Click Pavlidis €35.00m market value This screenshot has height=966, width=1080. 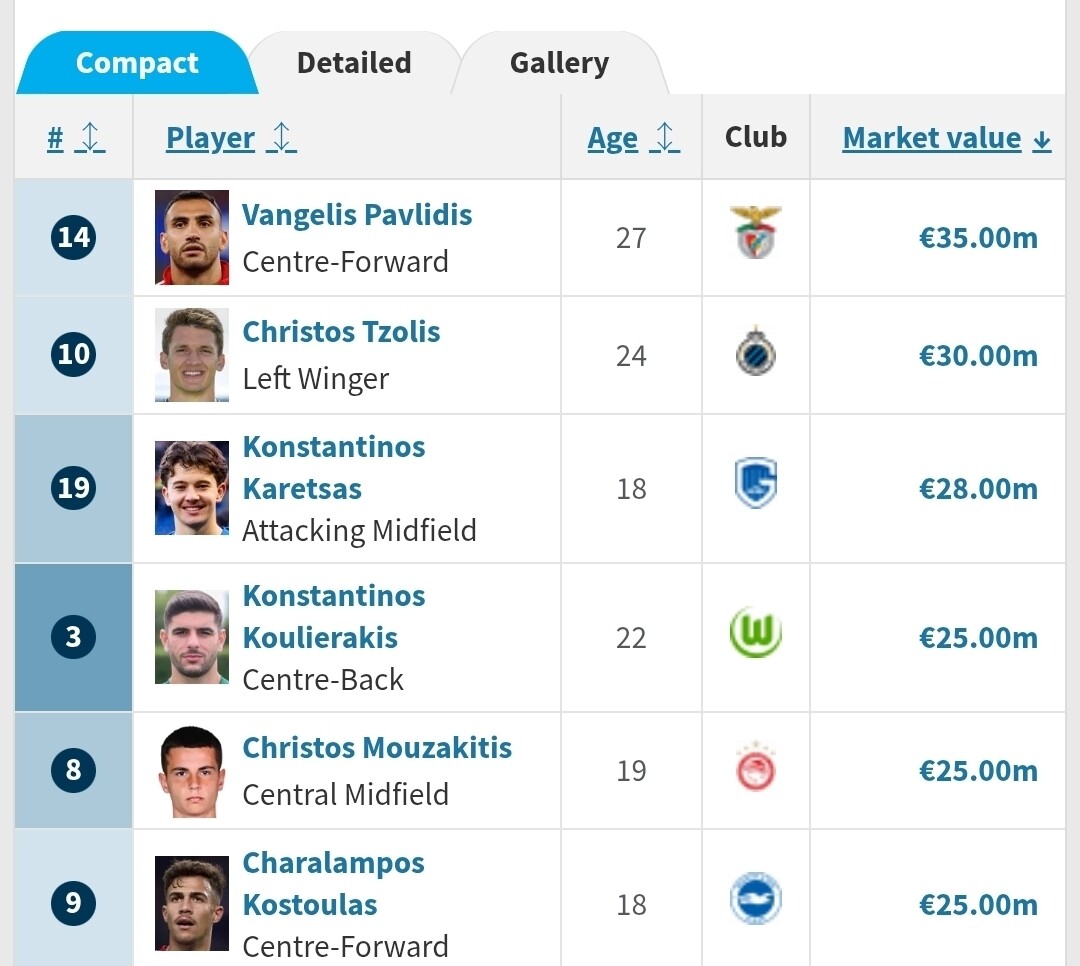pos(978,238)
